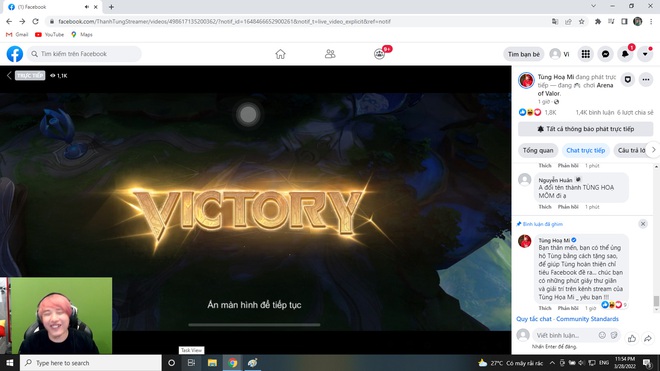This screenshot has height=371, width=660.
Task: Open the shield icon beside Tùng Hoạ Mi
Action: pos(628,80)
